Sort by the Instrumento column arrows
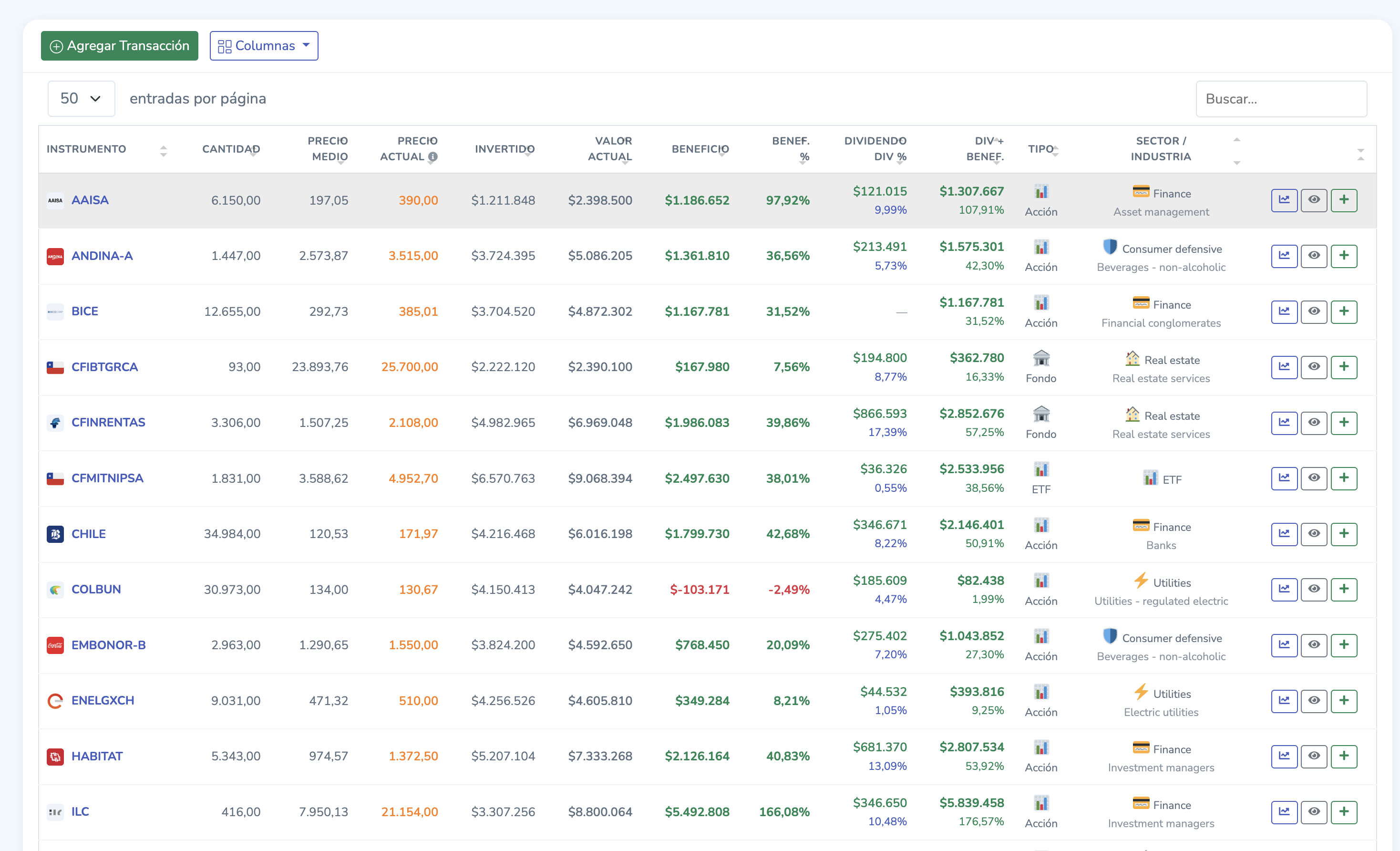Viewport: 1400px width, 851px height. click(164, 151)
